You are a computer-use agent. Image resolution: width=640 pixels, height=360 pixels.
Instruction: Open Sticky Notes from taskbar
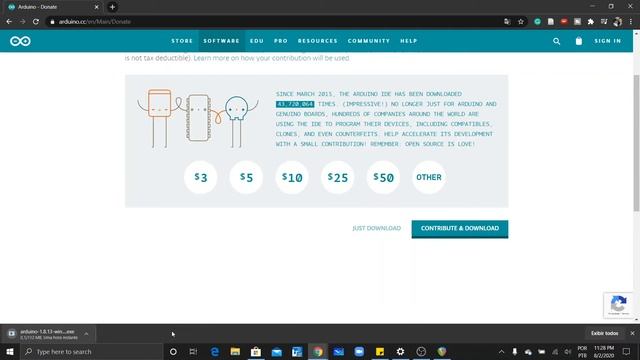[380, 351]
